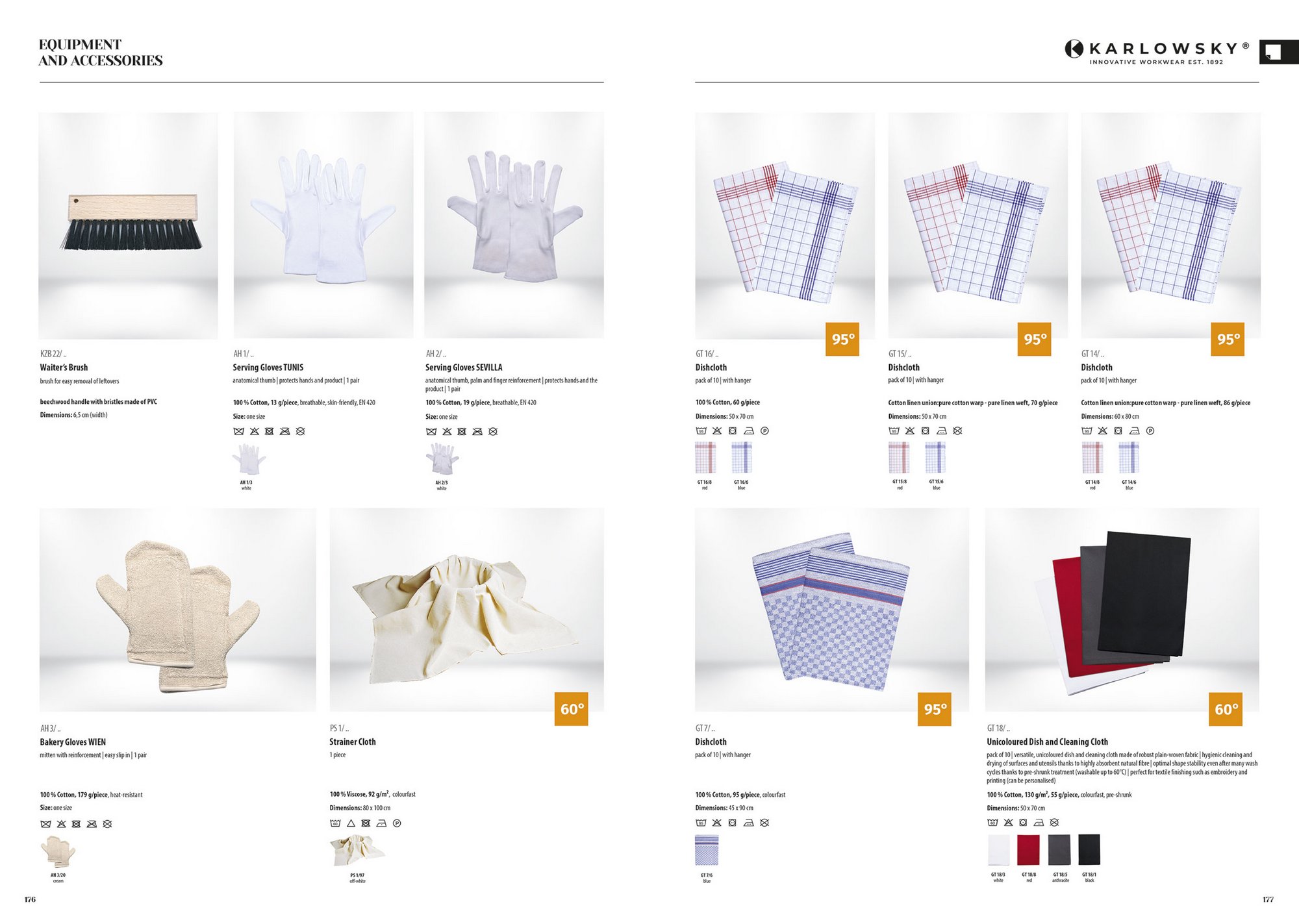Click the Equipment and Accessories heading
The image size is (1299, 924).
tap(101, 53)
